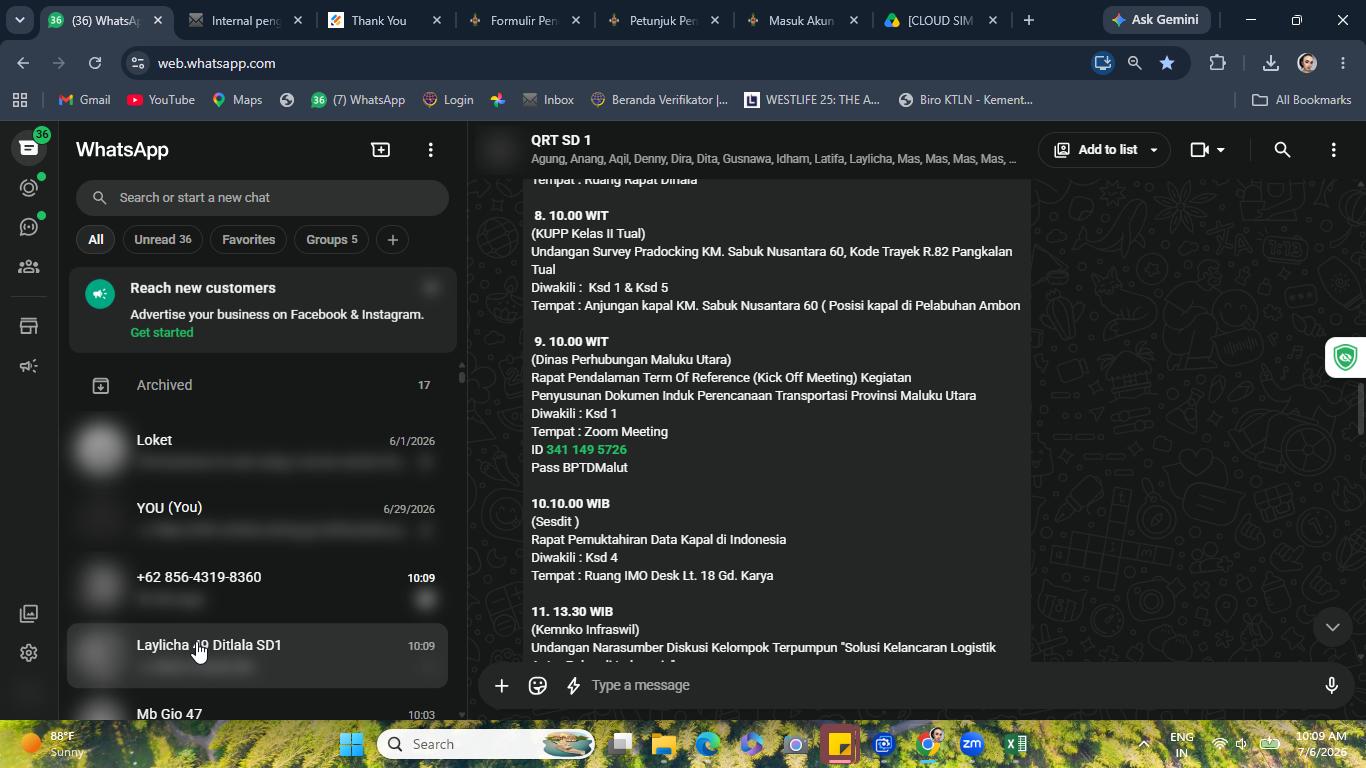This screenshot has width=1366, height=768.
Task: Open the QRT SD 1 chat options menu
Action: point(1333,149)
